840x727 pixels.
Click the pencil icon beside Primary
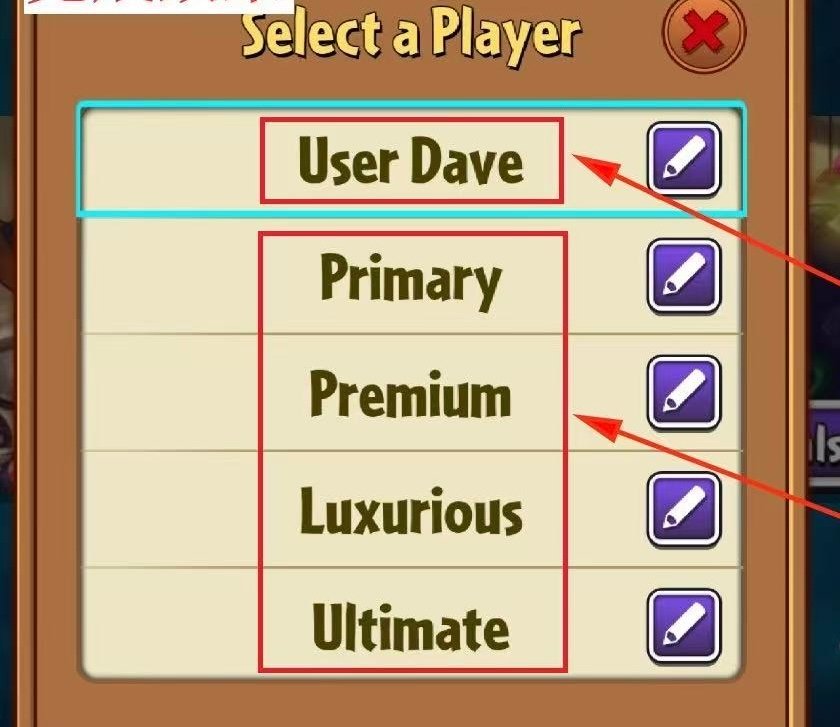(684, 276)
